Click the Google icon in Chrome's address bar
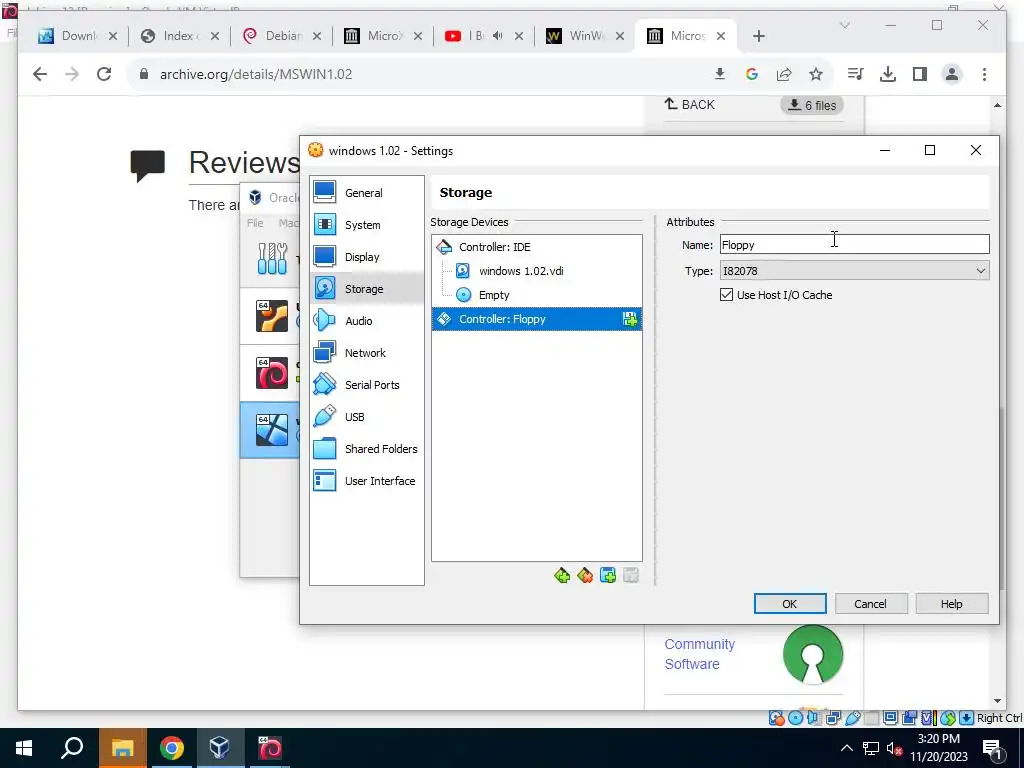 coord(752,74)
